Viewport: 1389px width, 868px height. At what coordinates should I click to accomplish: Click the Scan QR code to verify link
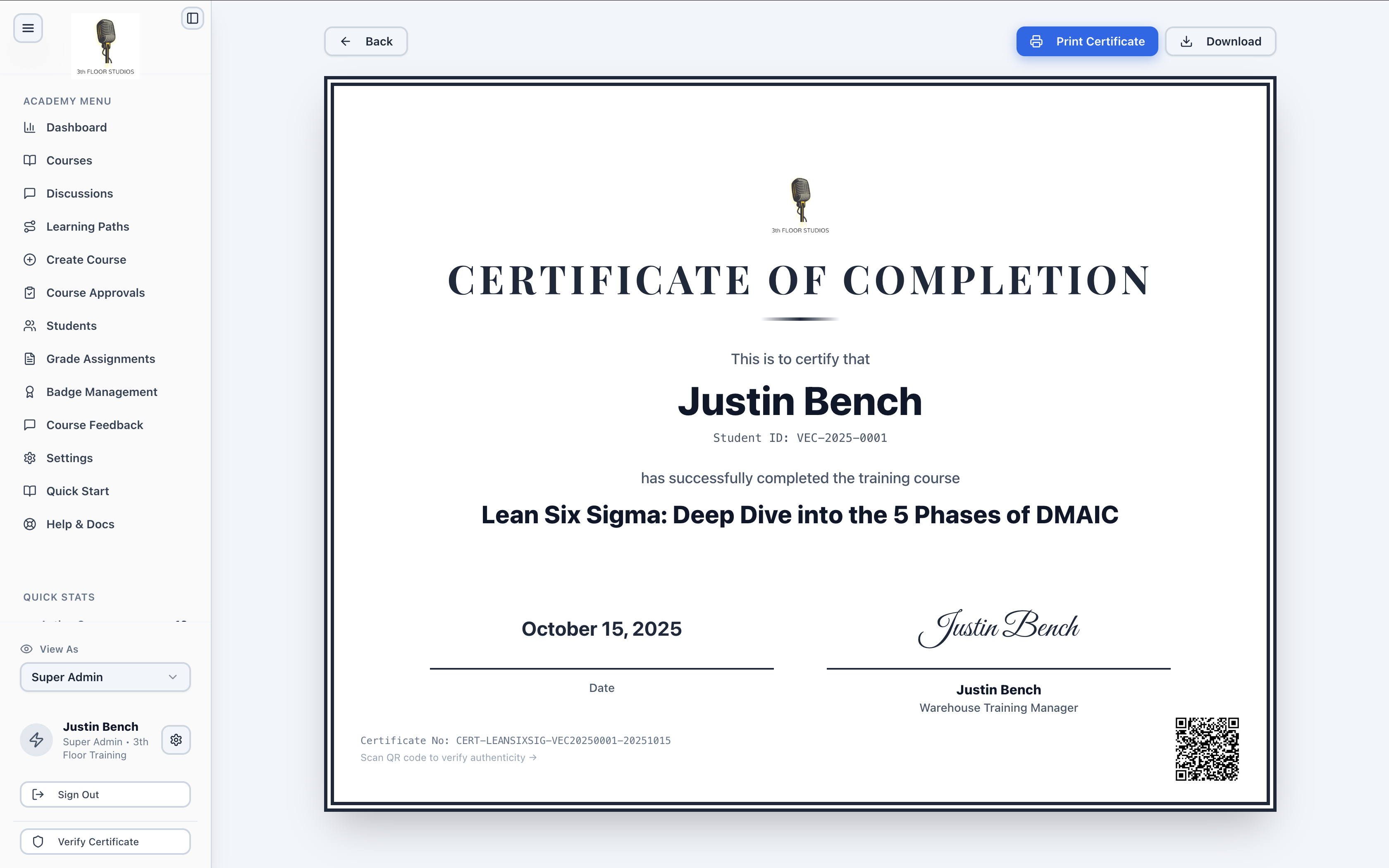click(448, 758)
